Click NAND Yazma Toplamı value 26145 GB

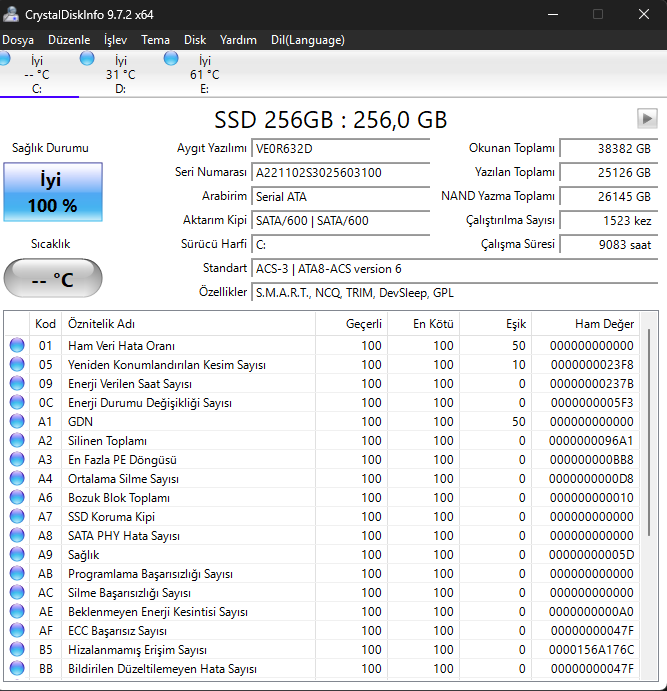click(609, 197)
